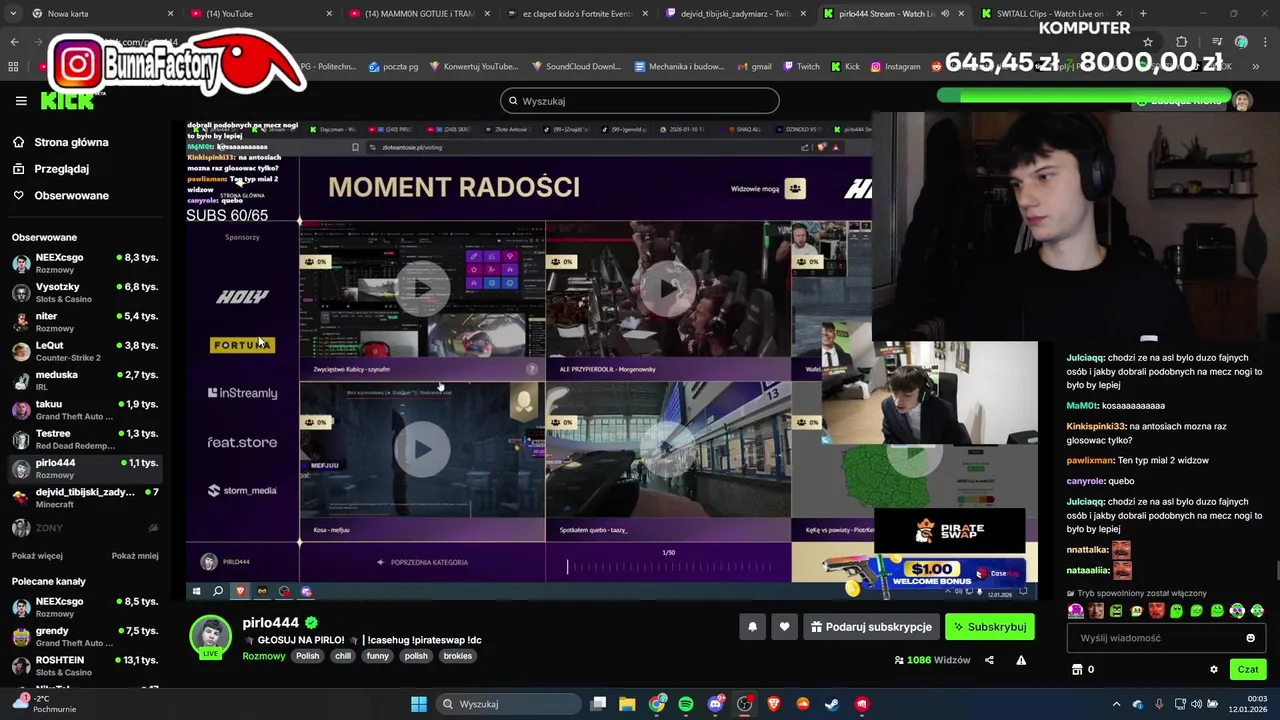Open the emote picker in chat input
The height and width of the screenshot is (720, 1280).
click(x=1250, y=638)
